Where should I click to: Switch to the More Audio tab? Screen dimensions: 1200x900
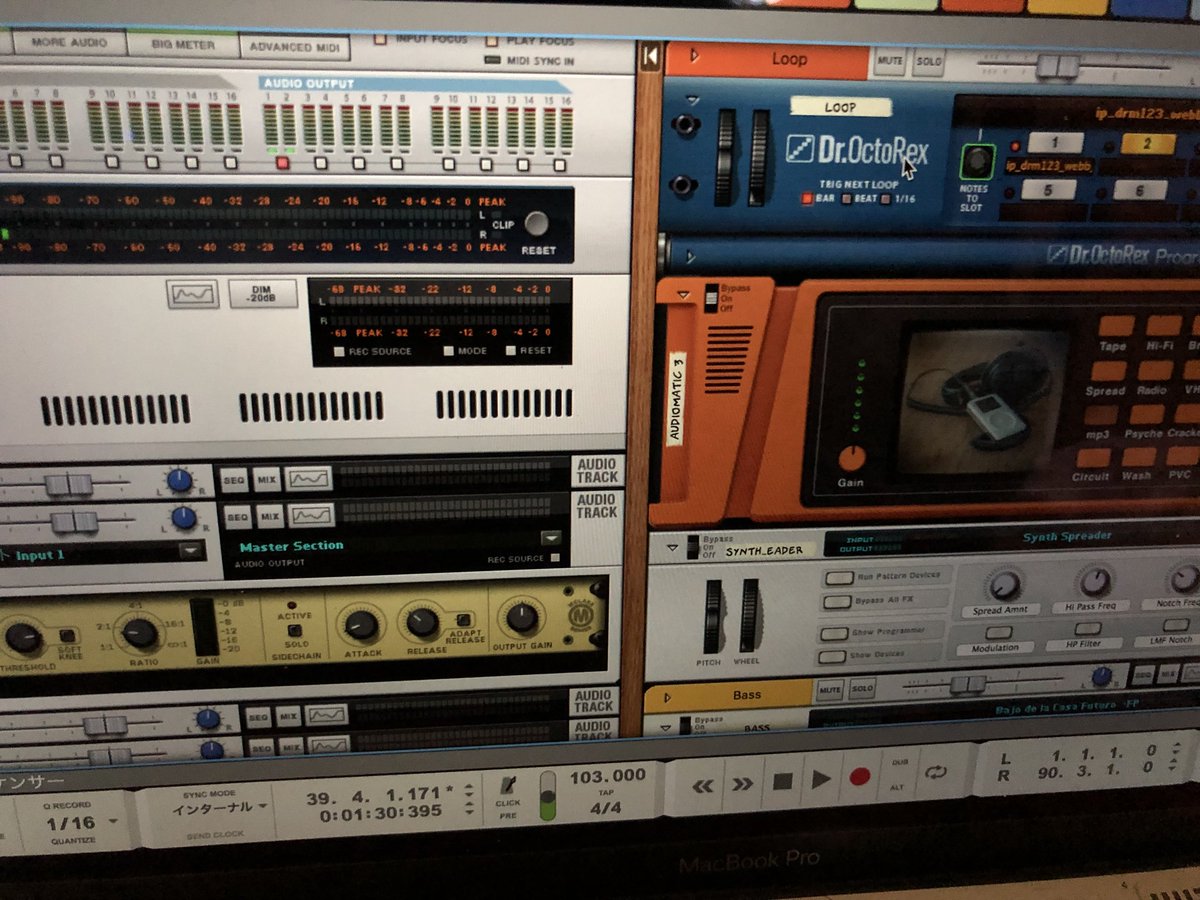(x=68, y=43)
